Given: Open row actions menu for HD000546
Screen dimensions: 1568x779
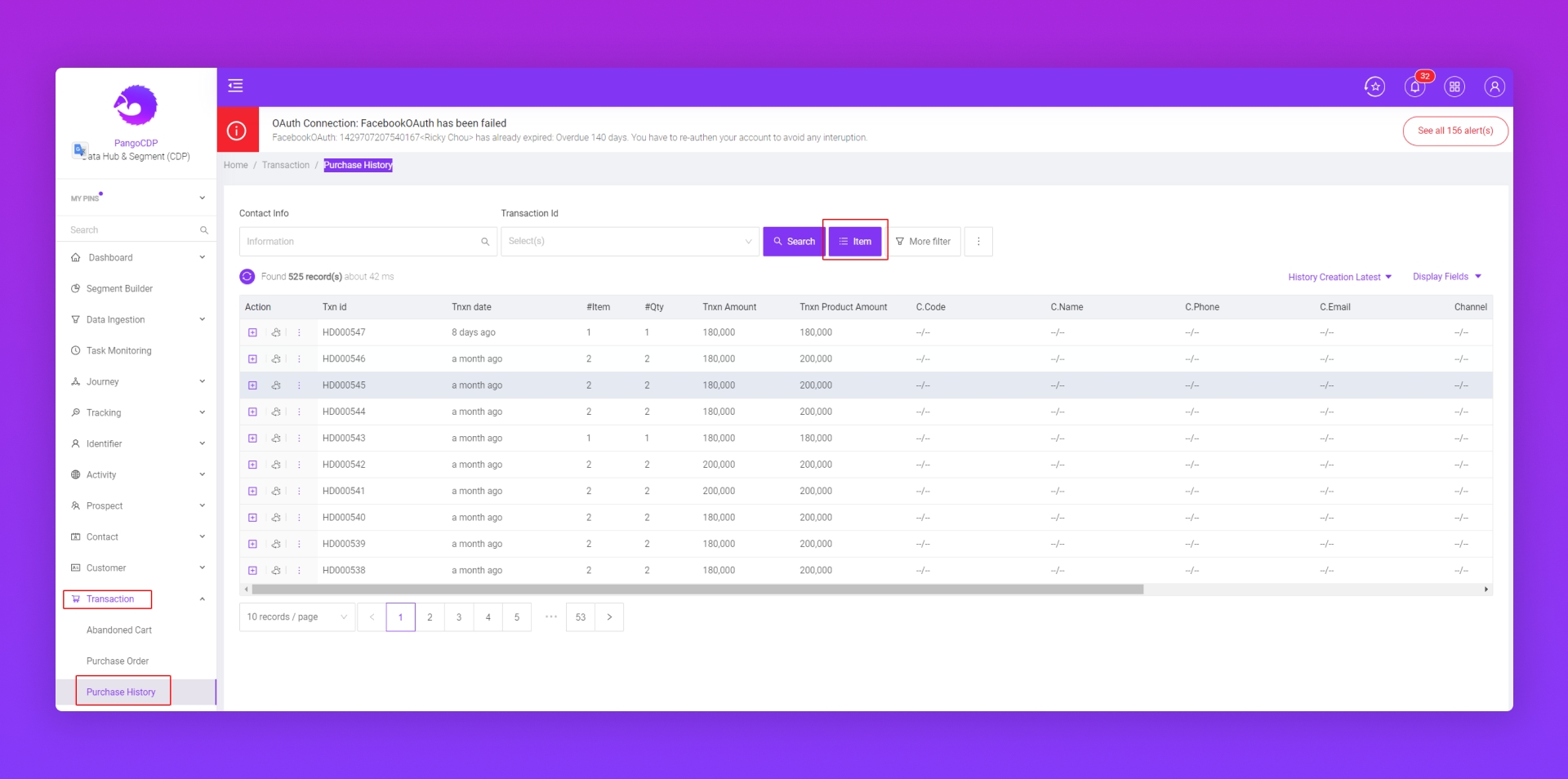Looking at the screenshot, I should 299,359.
